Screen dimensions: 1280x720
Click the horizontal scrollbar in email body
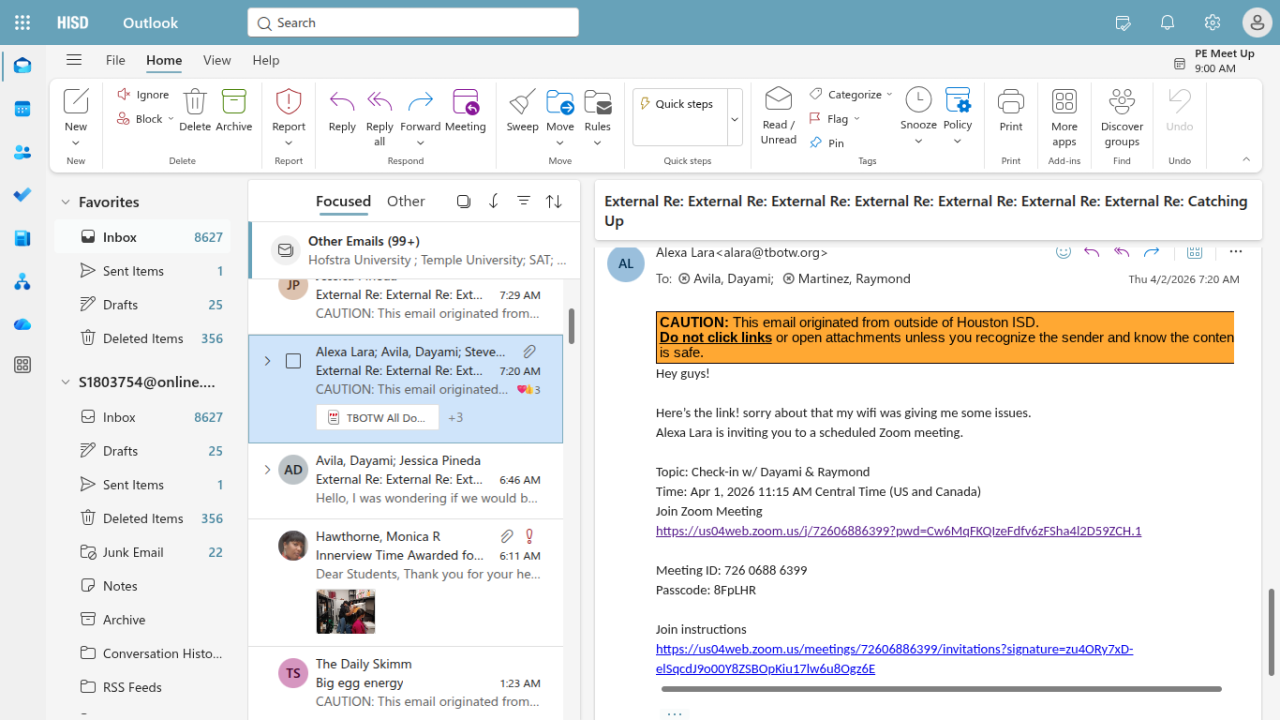940,689
